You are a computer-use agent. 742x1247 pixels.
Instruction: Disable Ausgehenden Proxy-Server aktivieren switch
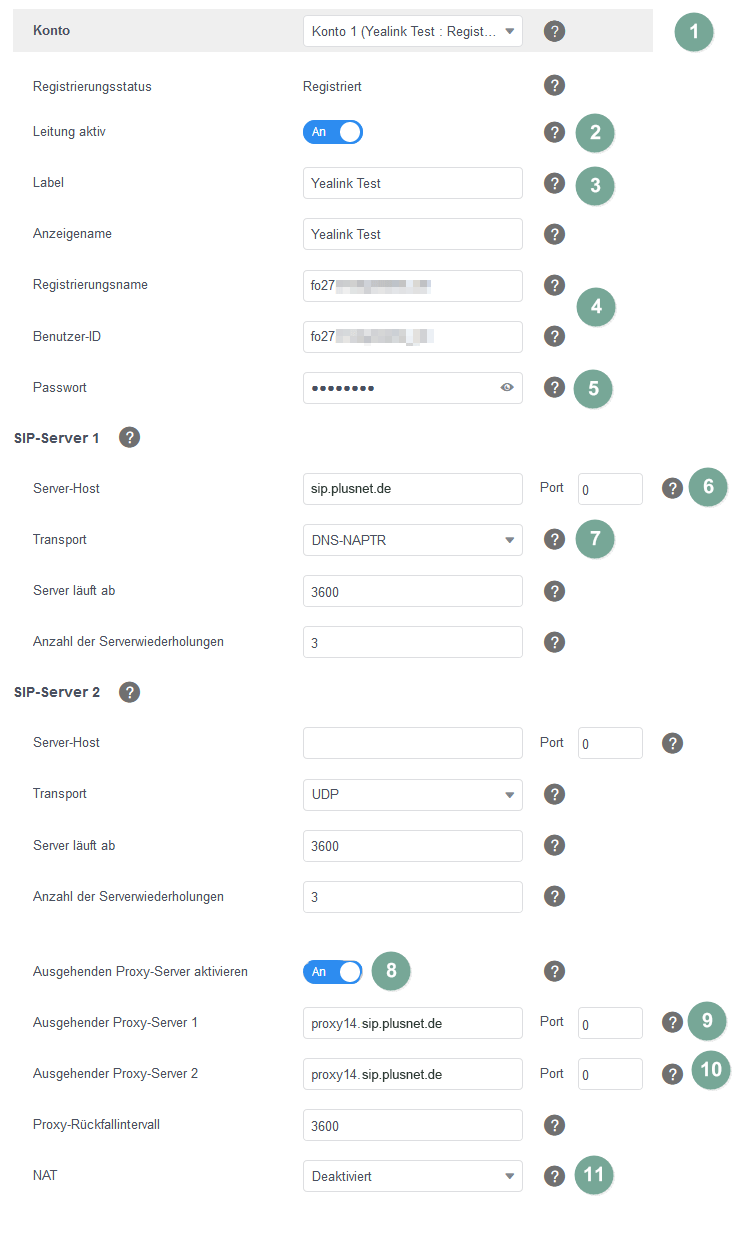(333, 971)
